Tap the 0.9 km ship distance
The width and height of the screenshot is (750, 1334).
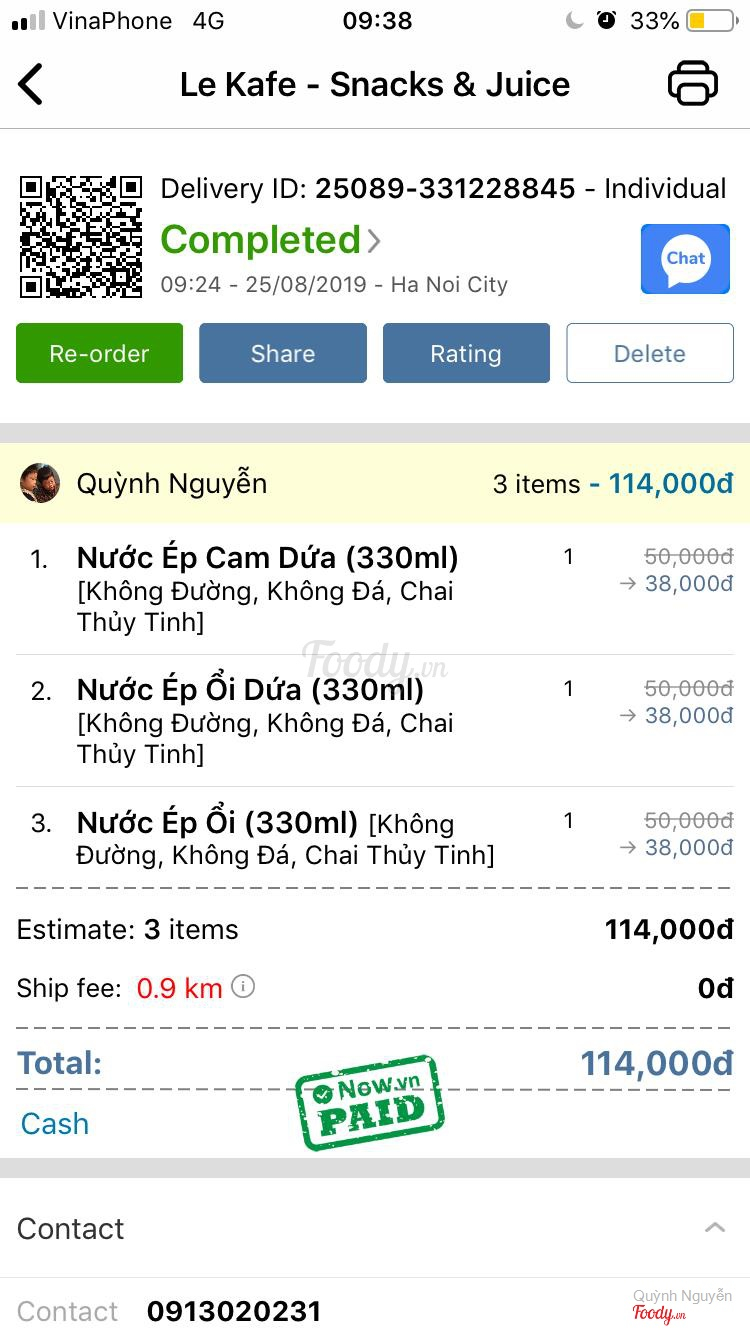tap(179, 989)
